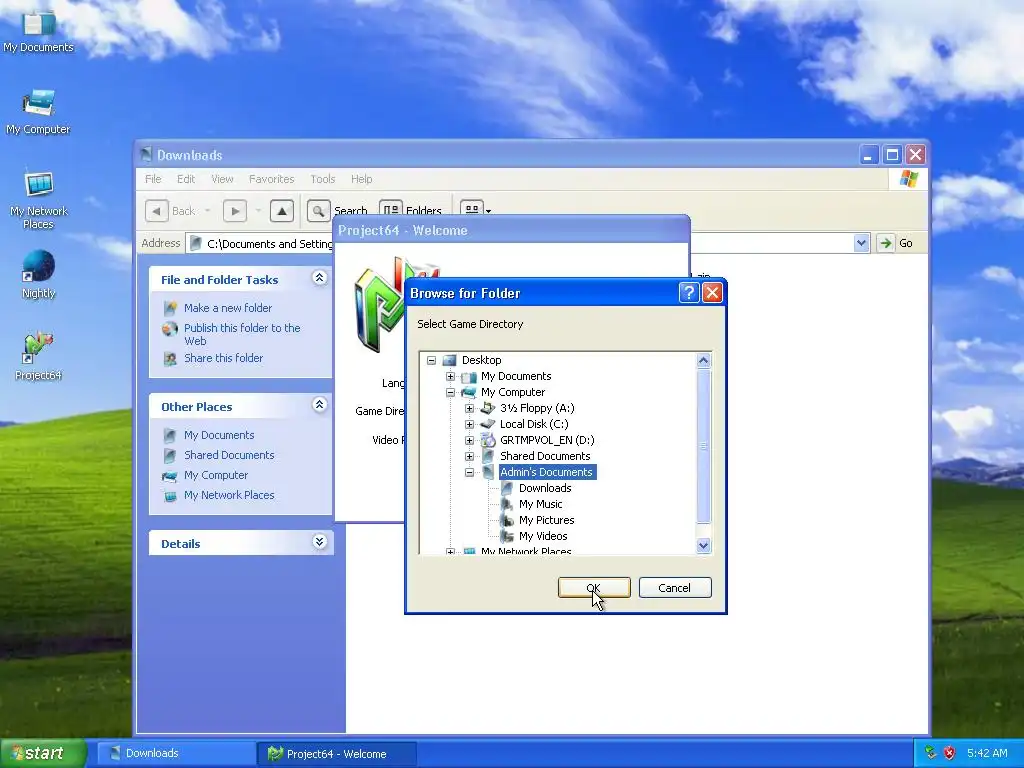Open the Shared Documents link in Other Places

click(x=229, y=455)
